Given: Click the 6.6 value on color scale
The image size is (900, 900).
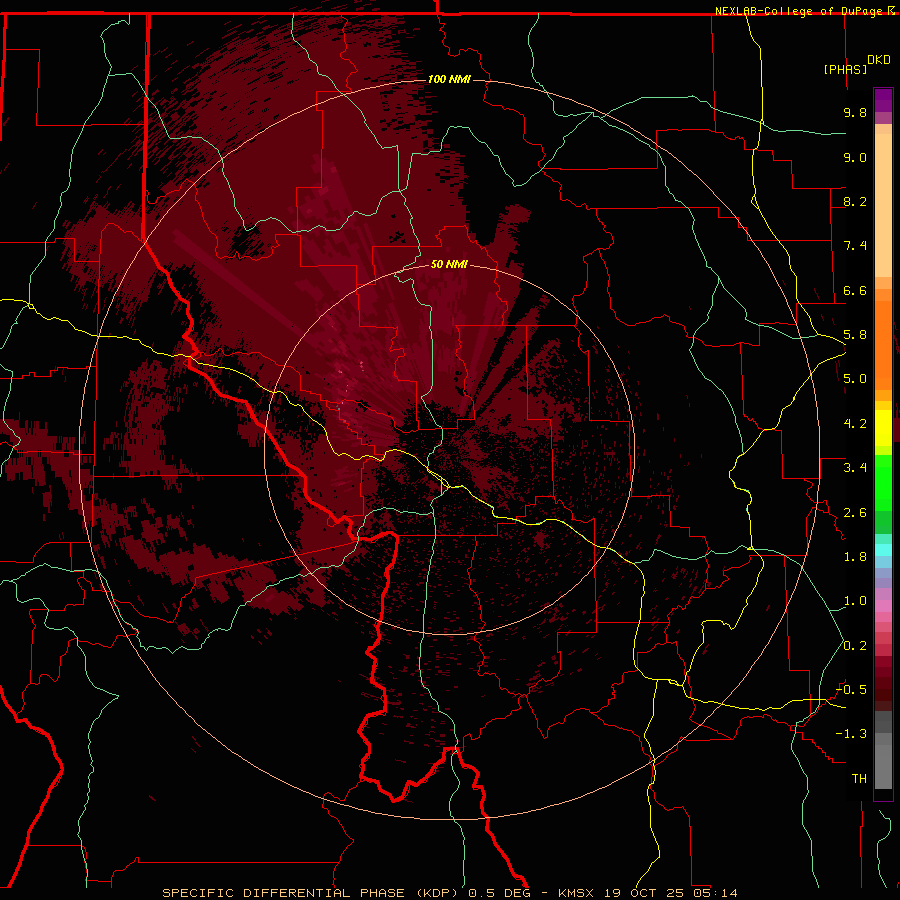Looking at the screenshot, I should tap(855, 290).
